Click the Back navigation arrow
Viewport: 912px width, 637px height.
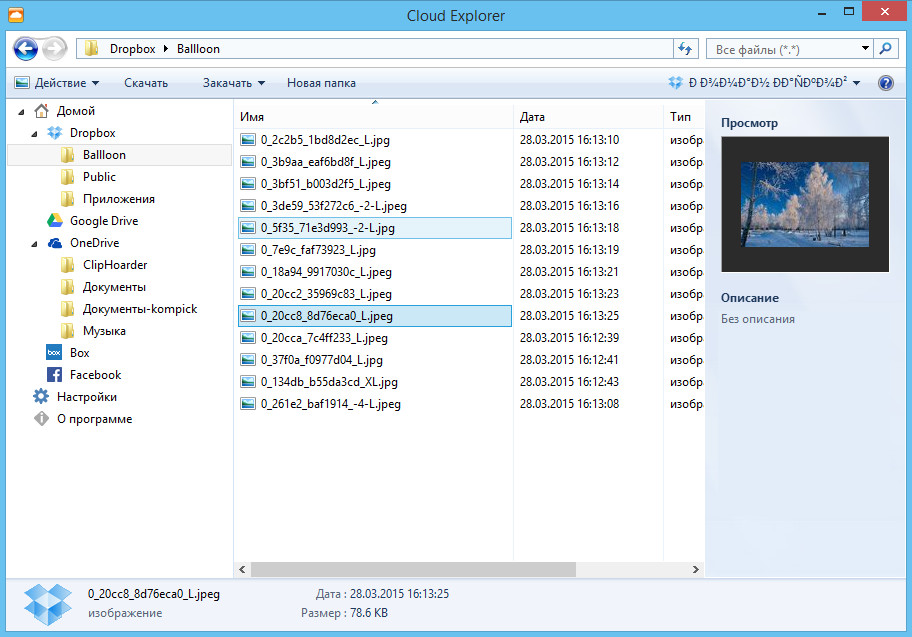[x=26, y=49]
